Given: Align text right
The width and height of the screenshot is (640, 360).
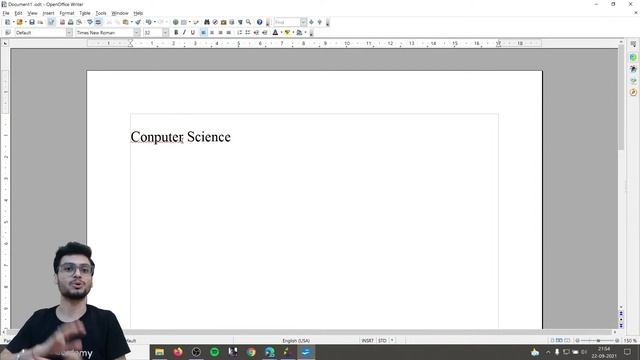Looking at the screenshot, I should pyautogui.click(x=220, y=33).
